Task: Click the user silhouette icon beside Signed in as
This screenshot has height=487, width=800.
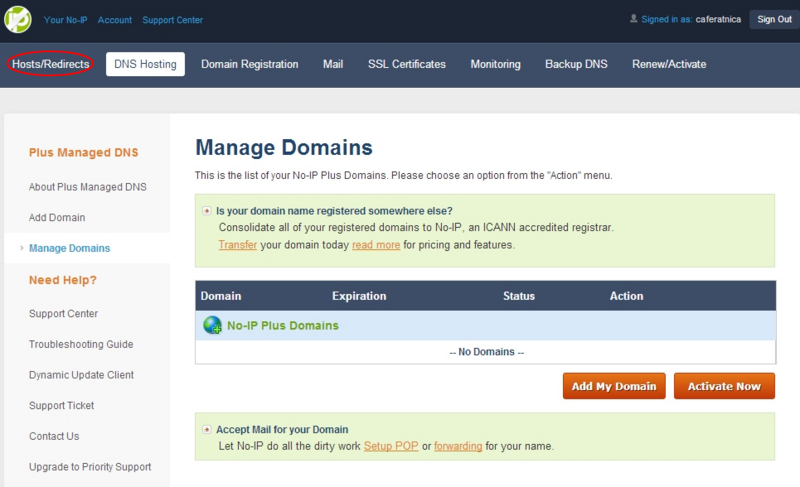Action: pos(633,19)
